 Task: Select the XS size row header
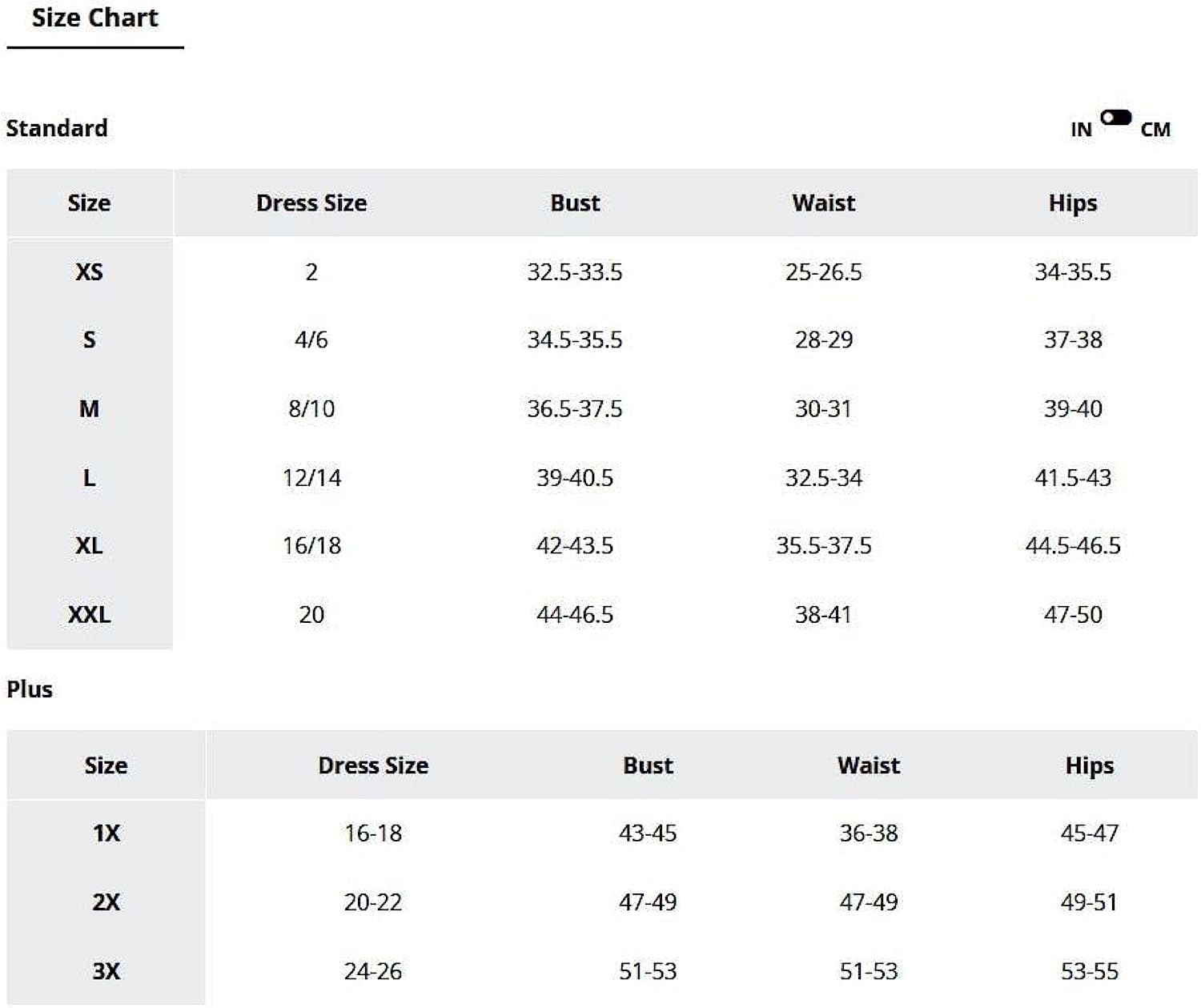click(x=89, y=272)
